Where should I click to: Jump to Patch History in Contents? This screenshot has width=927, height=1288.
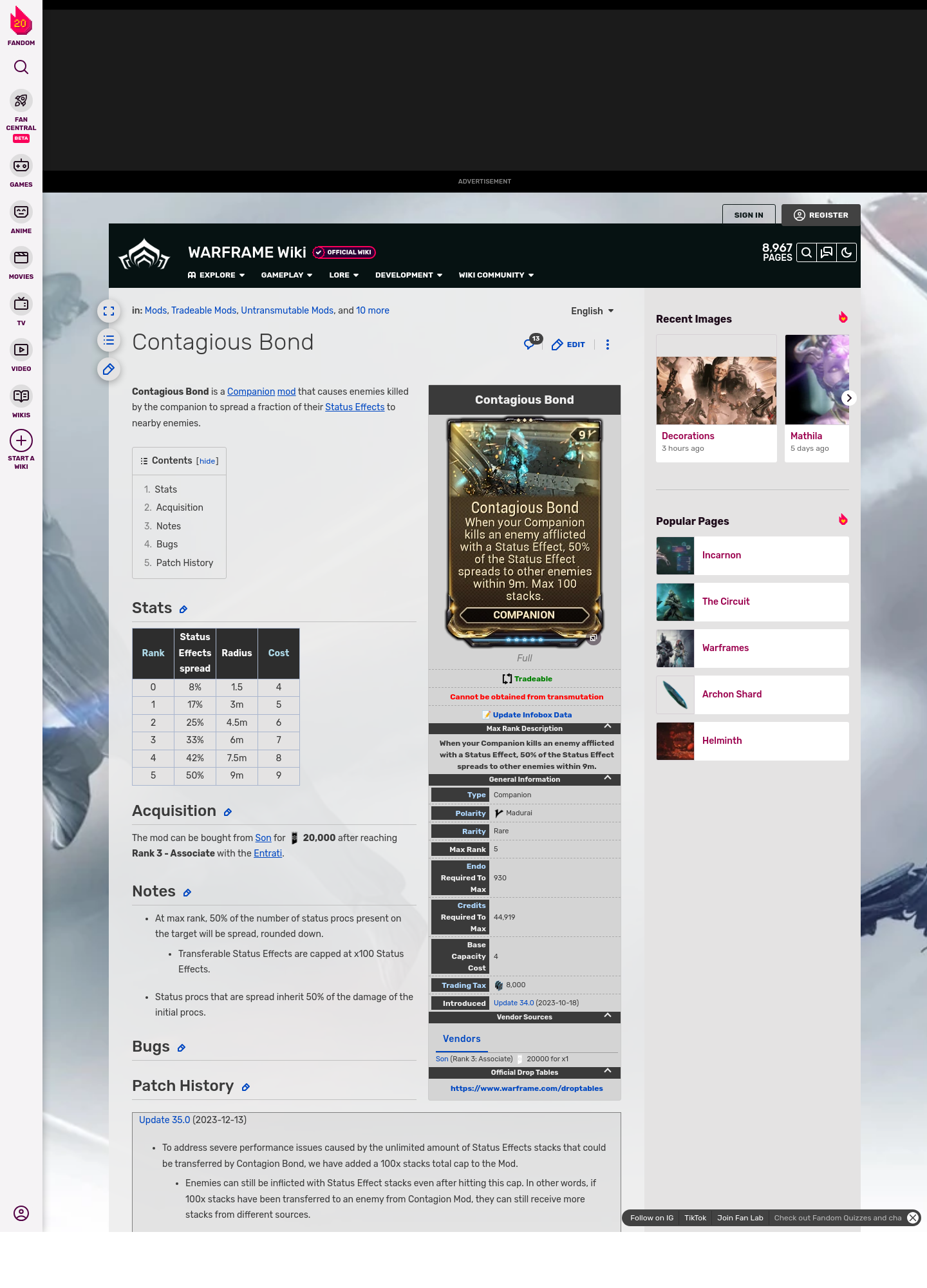tap(185, 563)
